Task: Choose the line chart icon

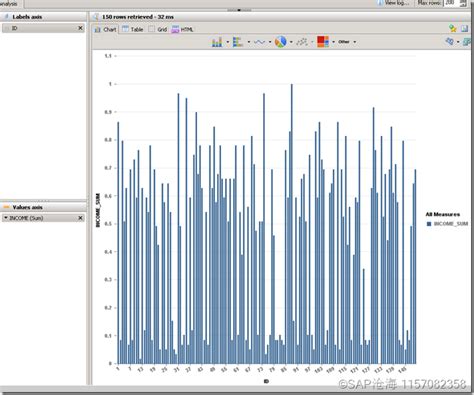Action: click(x=259, y=42)
